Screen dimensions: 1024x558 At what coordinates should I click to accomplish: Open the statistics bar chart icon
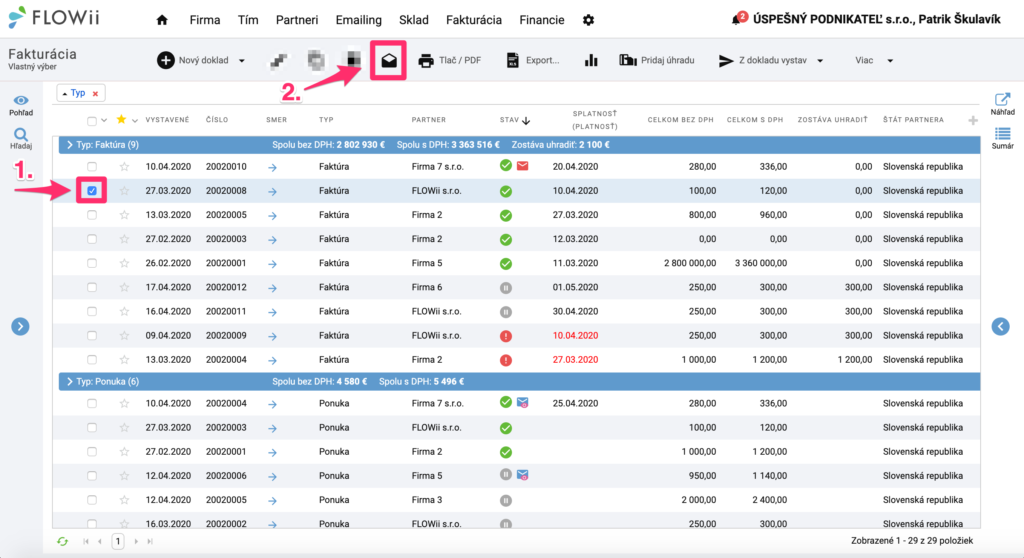pos(591,60)
